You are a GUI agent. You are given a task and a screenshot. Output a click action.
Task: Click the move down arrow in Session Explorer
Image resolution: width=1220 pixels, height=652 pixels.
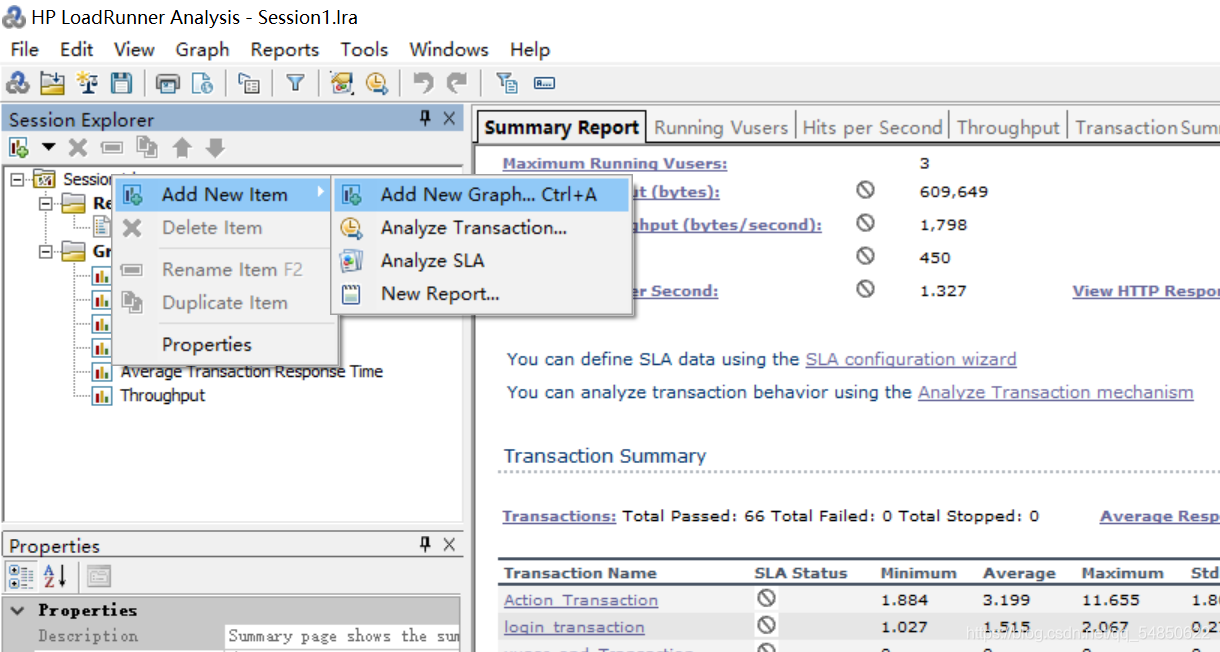(x=215, y=148)
